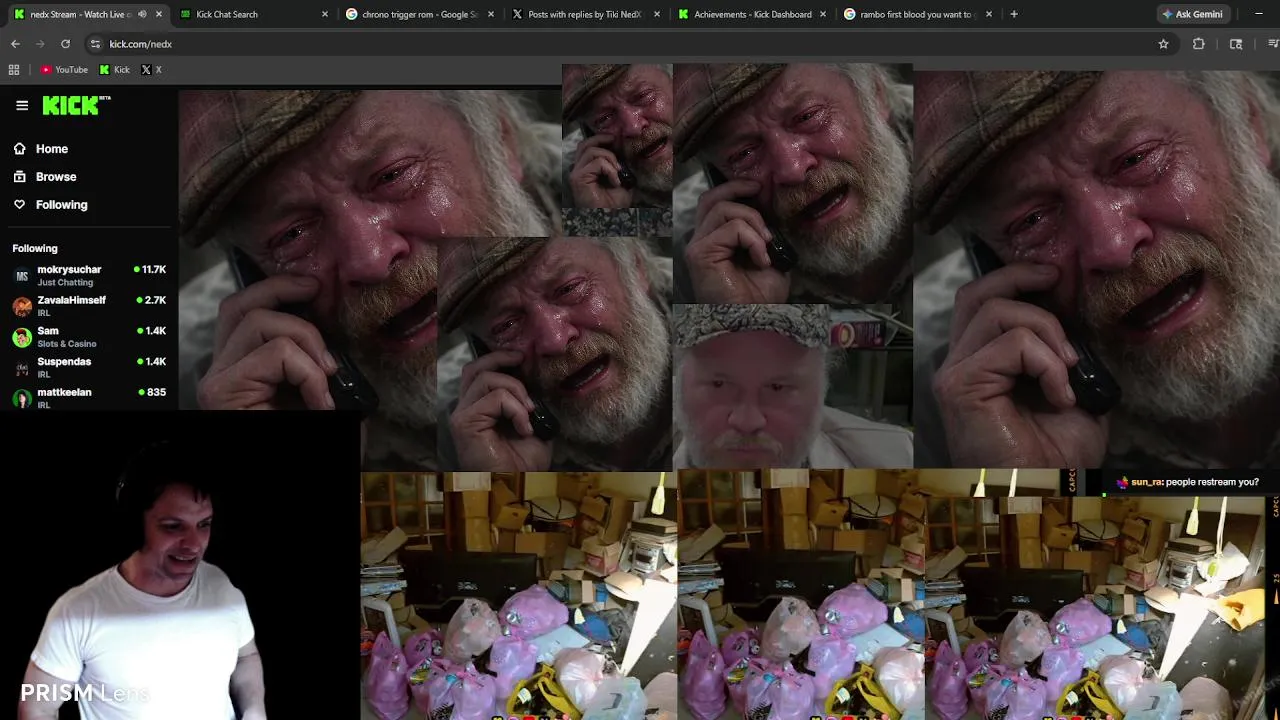This screenshot has height=720, width=1280.
Task: Open ZavalaHimself's channel
Action: 89,306
